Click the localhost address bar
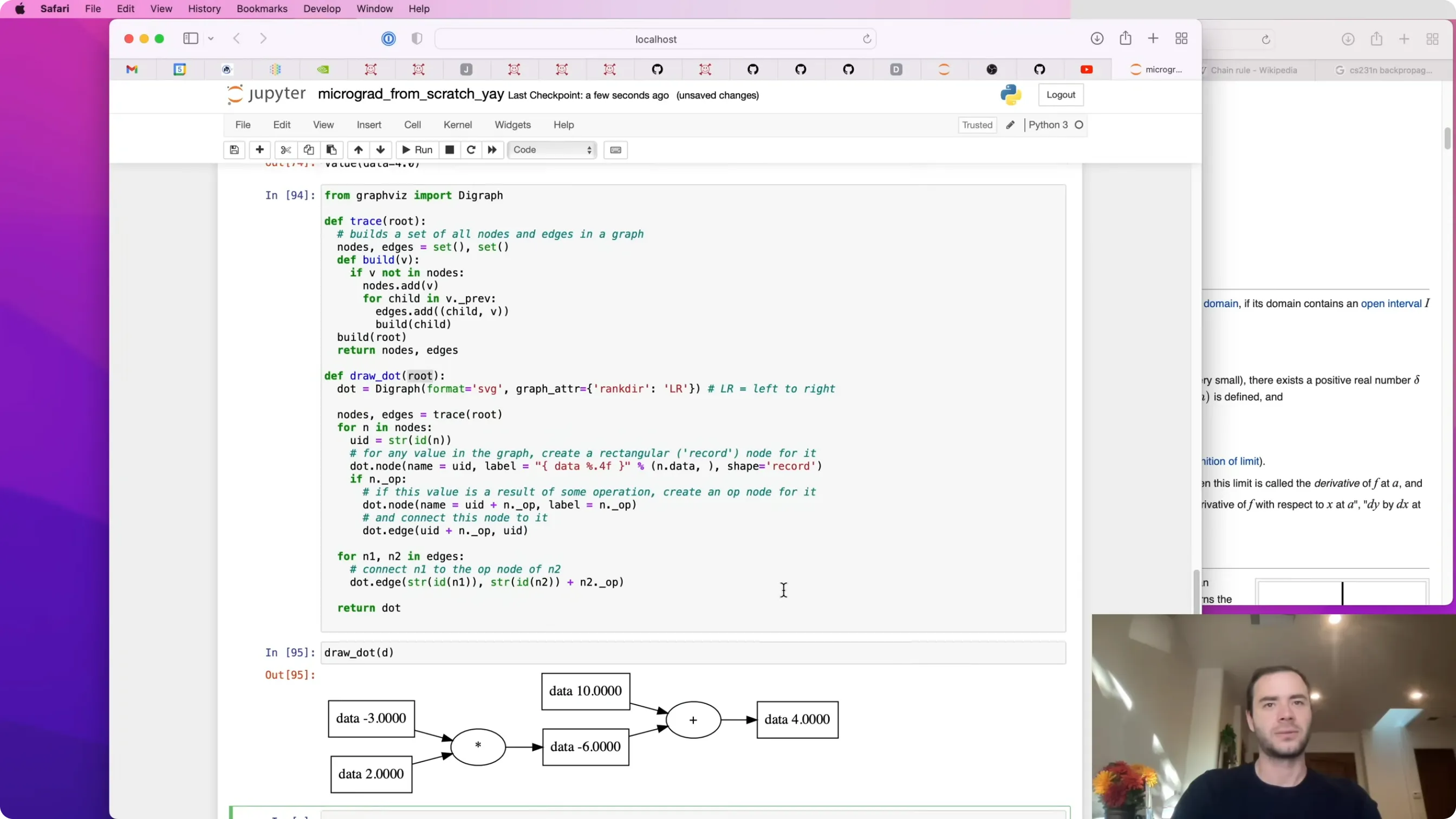 coord(655,39)
